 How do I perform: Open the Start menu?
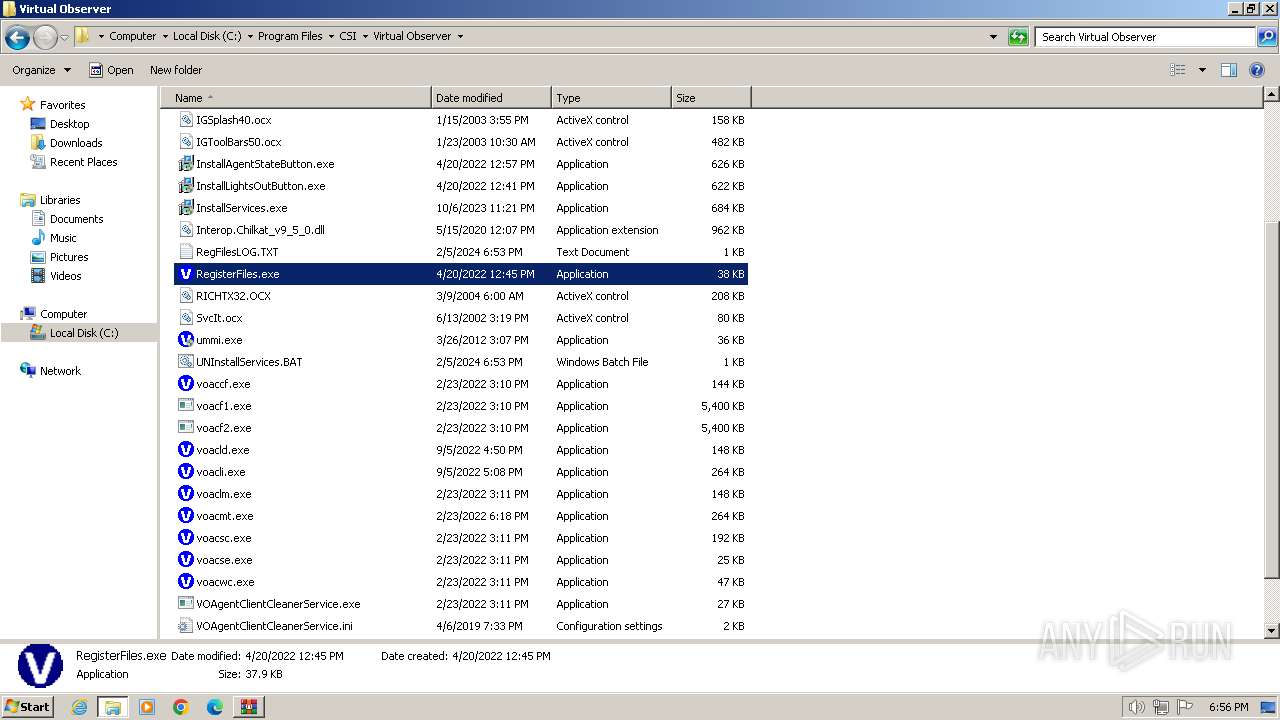pyautogui.click(x=28, y=706)
